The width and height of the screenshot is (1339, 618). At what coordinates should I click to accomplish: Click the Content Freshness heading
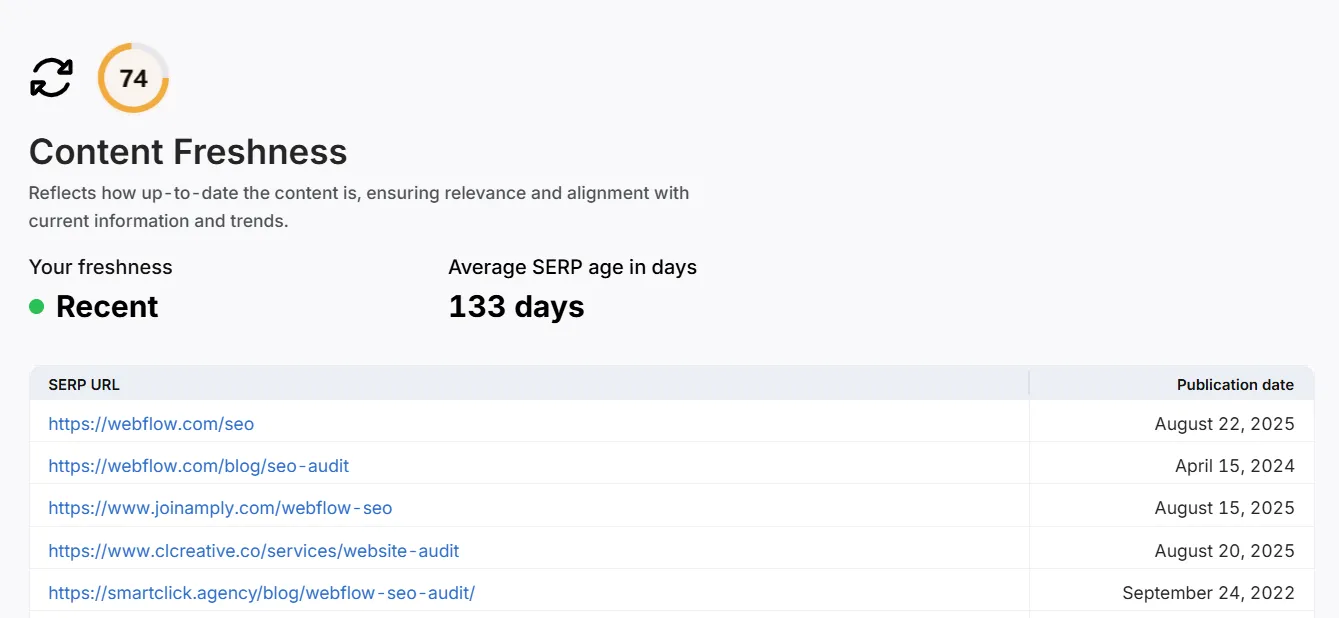click(x=188, y=151)
